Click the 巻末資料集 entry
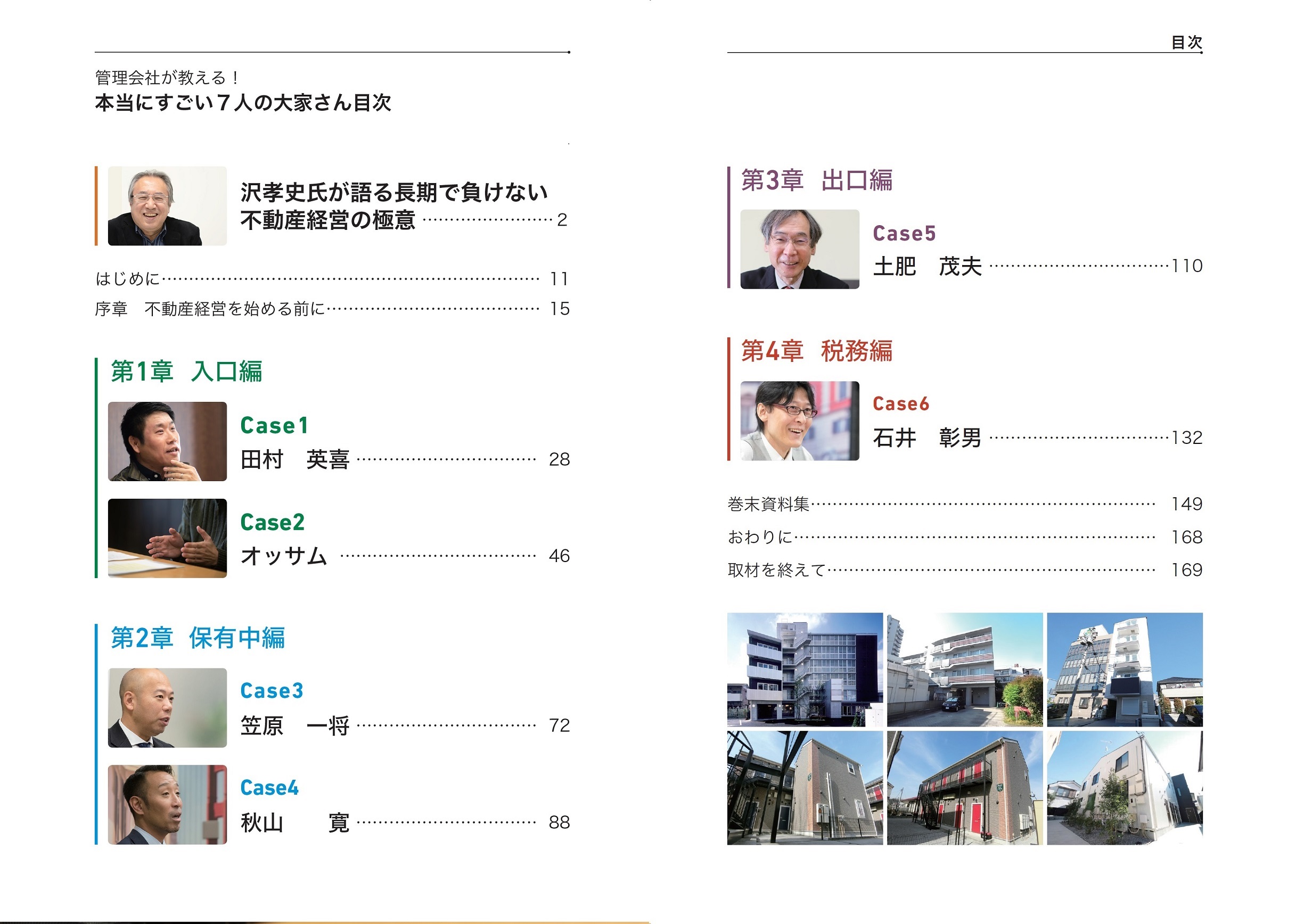 (965, 504)
